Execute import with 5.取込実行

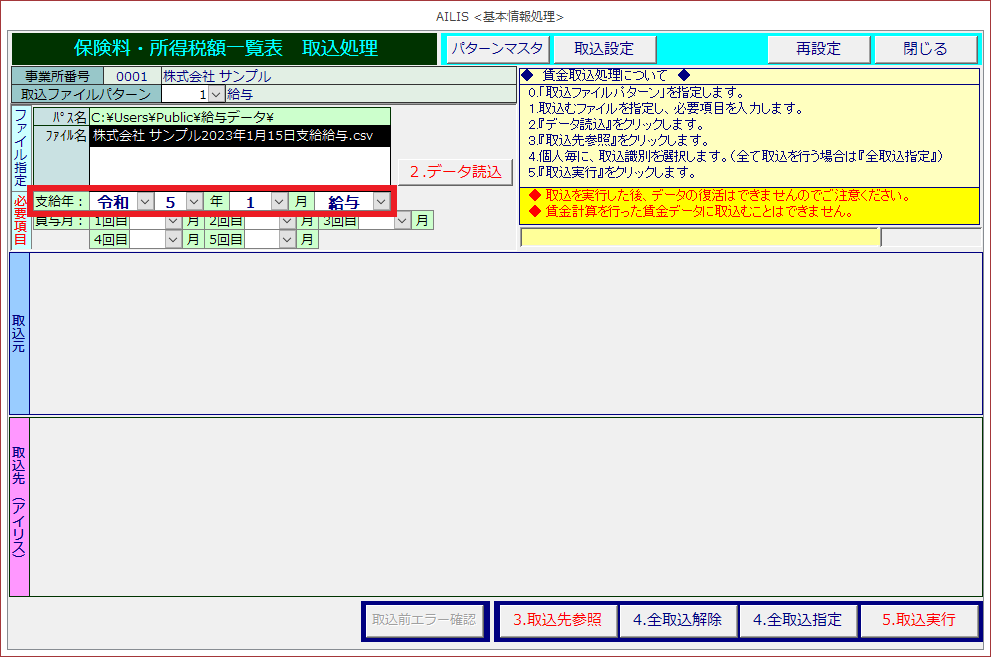tap(918, 619)
